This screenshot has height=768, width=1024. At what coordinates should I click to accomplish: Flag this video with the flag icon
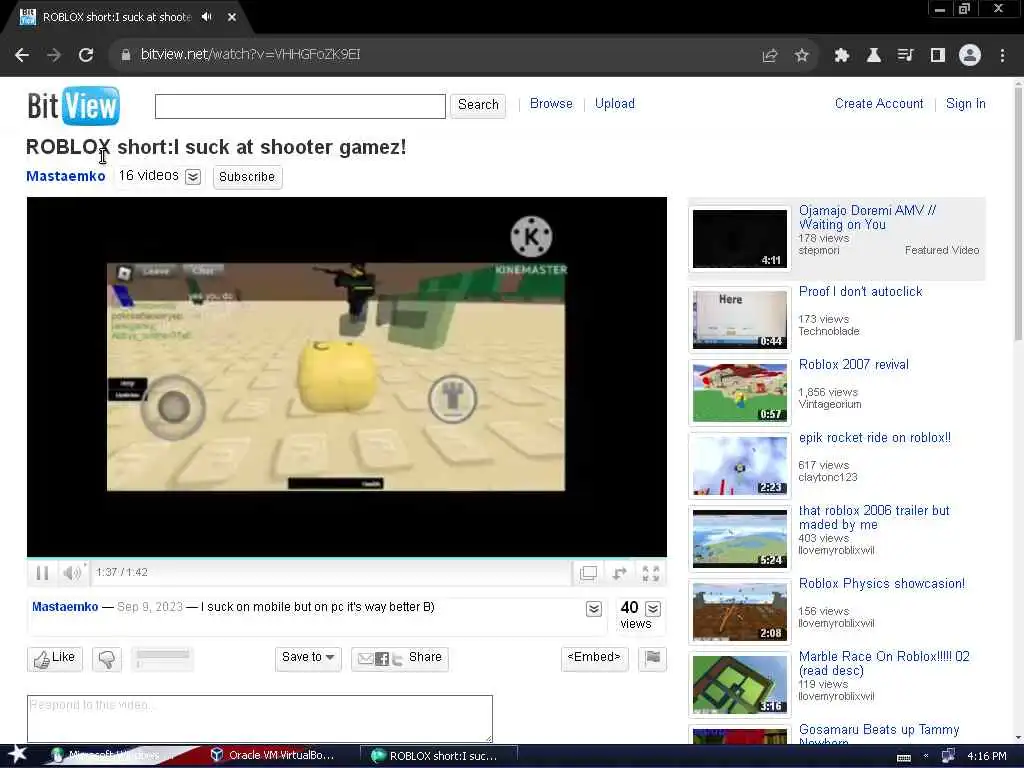(x=652, y=658)
